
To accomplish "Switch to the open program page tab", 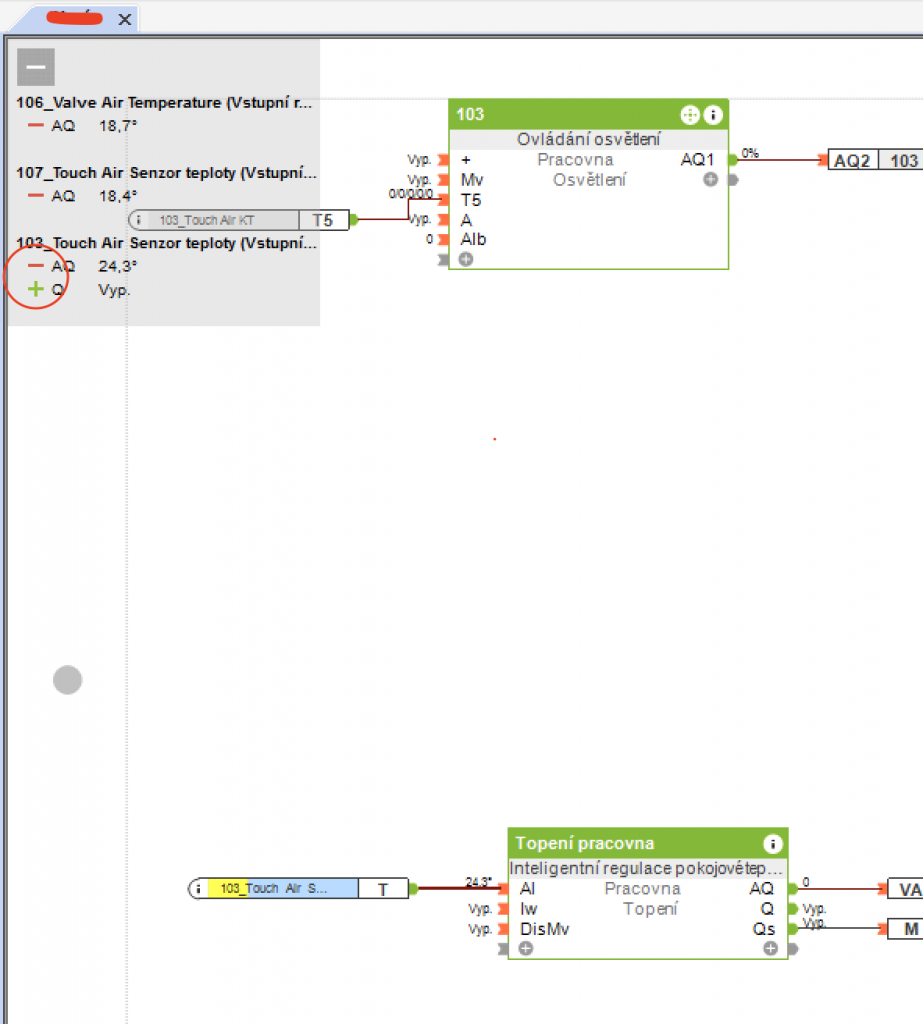I will (x=75, y=18).
